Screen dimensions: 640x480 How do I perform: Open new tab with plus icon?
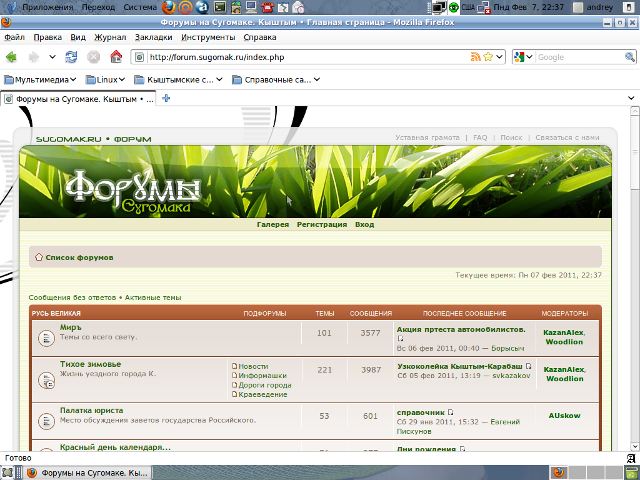(166, 99)
